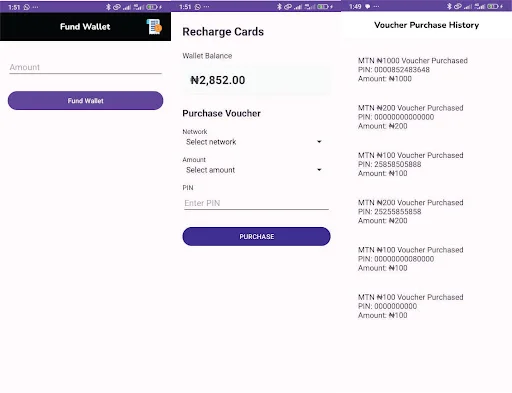Click the Fund Wallet header title
The width and height of the screenshot is (512, 393).
[x=85, y=27]
